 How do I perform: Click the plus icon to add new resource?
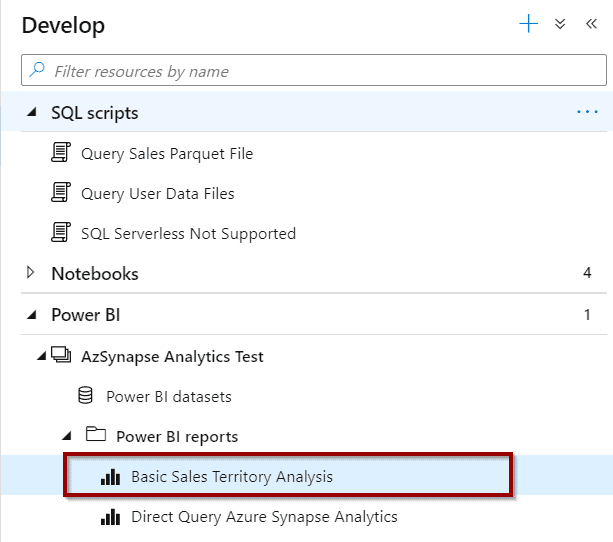coord(529,24)
